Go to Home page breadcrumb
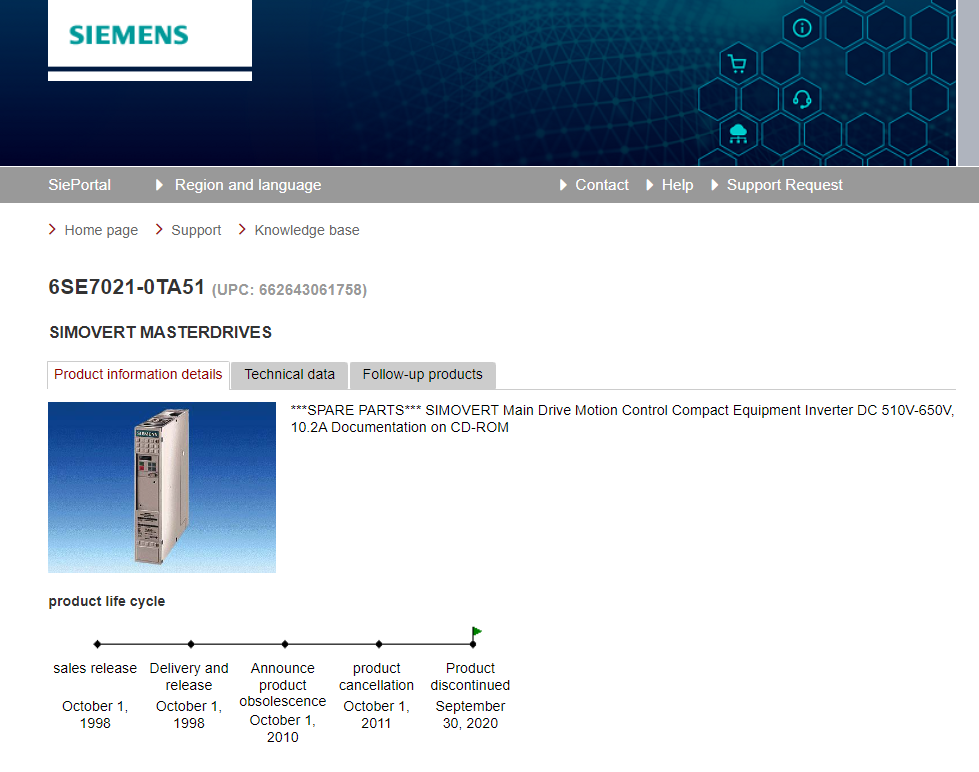Image resolution: width=979 pixels, height=772 pixels. point(101,230)
